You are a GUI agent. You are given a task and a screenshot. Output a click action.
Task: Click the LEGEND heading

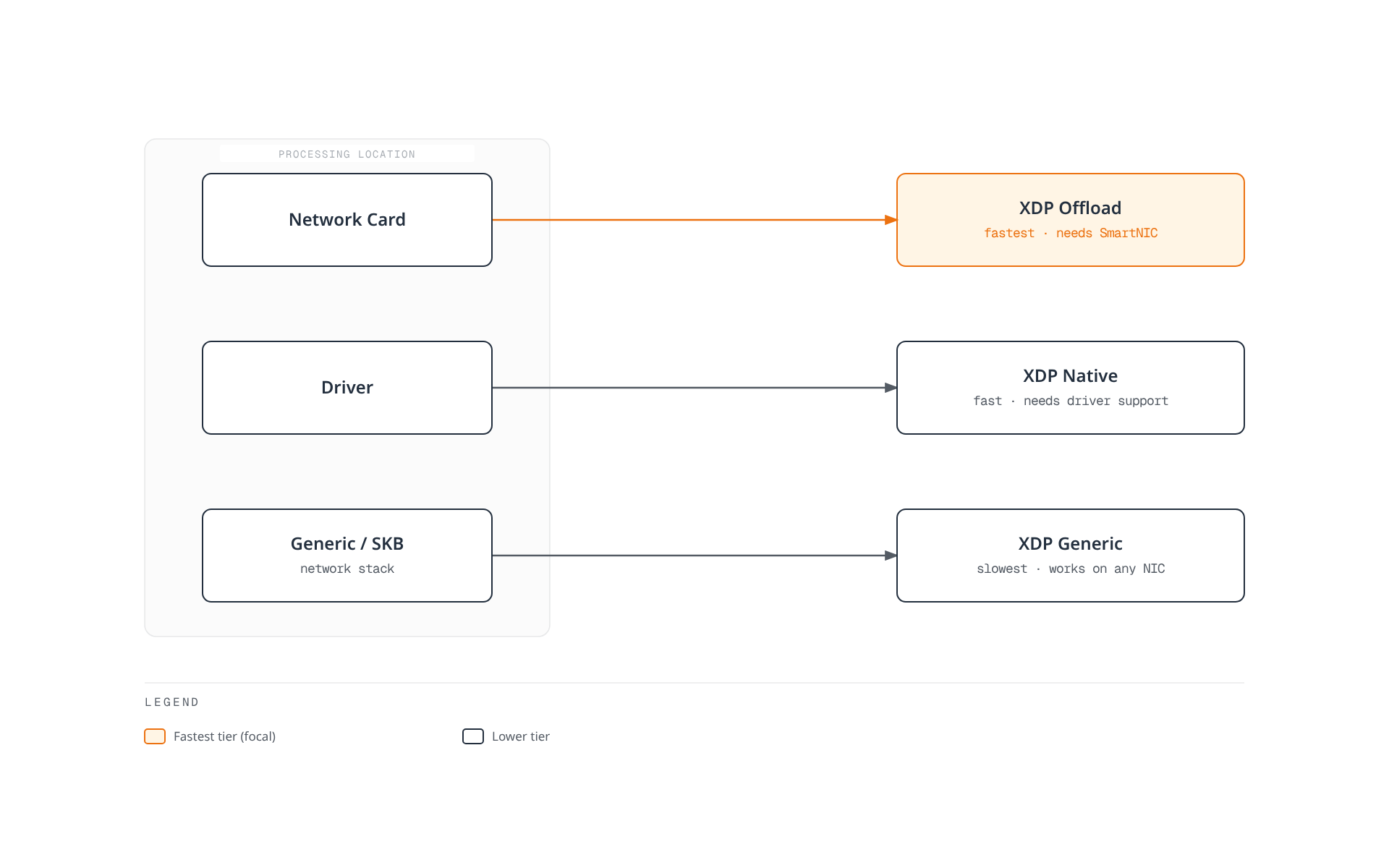click(172, 702)
